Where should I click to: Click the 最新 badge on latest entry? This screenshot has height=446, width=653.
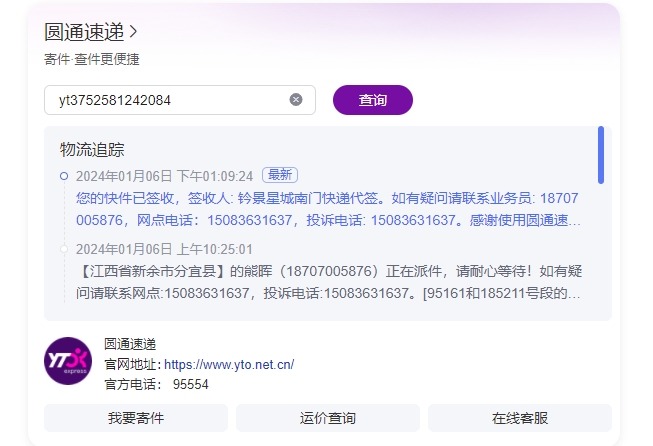pyautogui.click(x=280, y=175)
